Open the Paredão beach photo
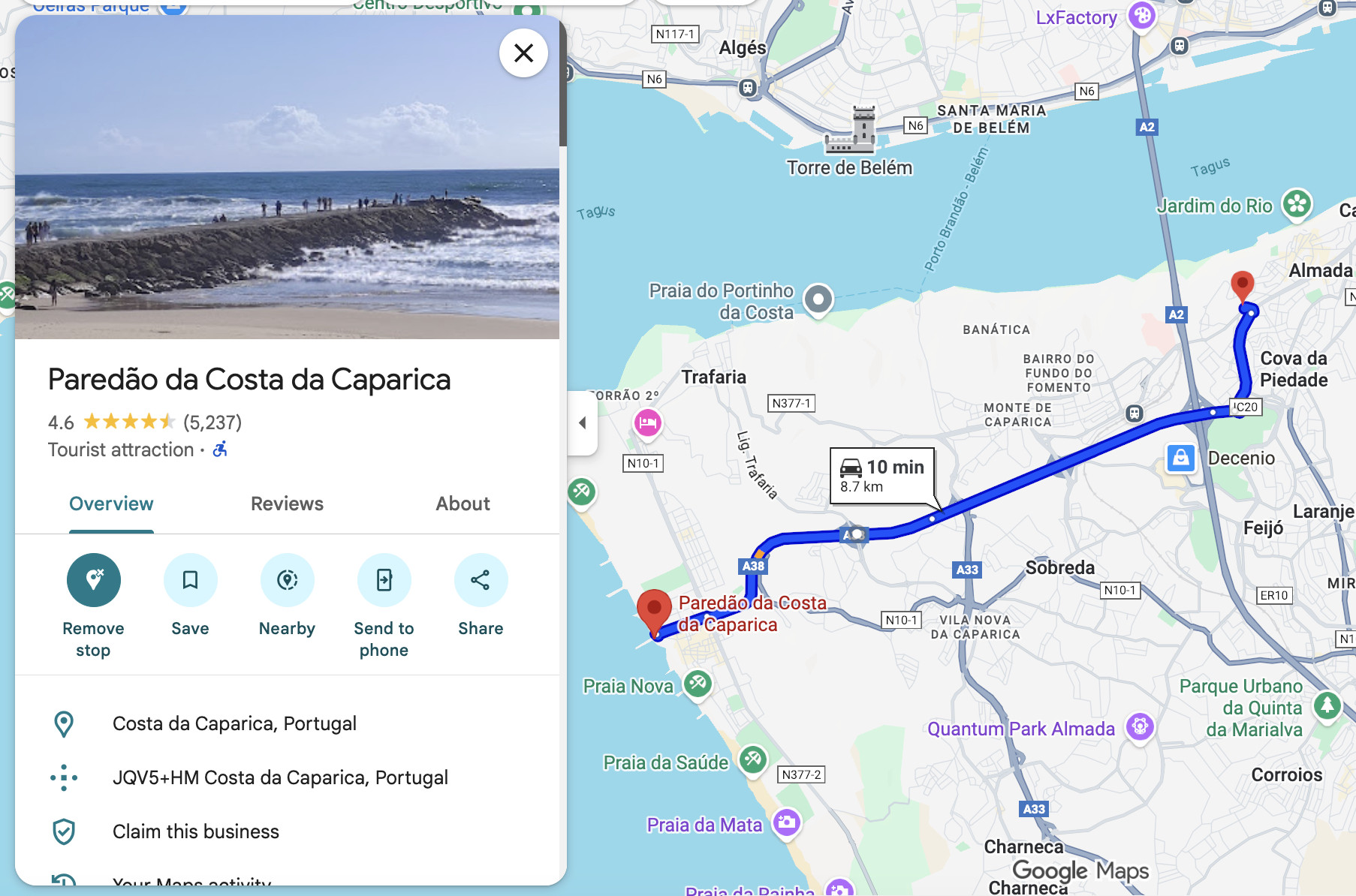This screenshot has width=1356, height=896. (x=287, y=177)
